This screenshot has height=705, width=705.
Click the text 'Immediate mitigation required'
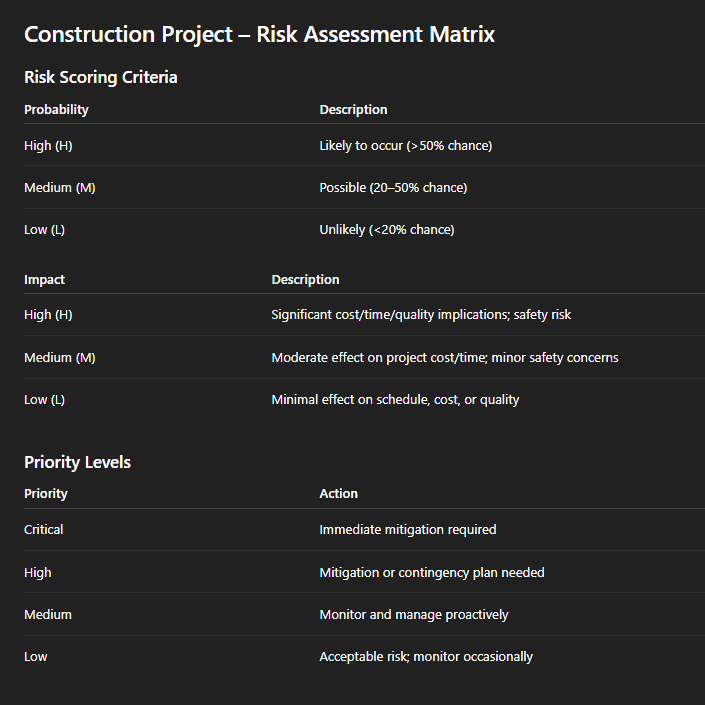click(x=408, y=530)
